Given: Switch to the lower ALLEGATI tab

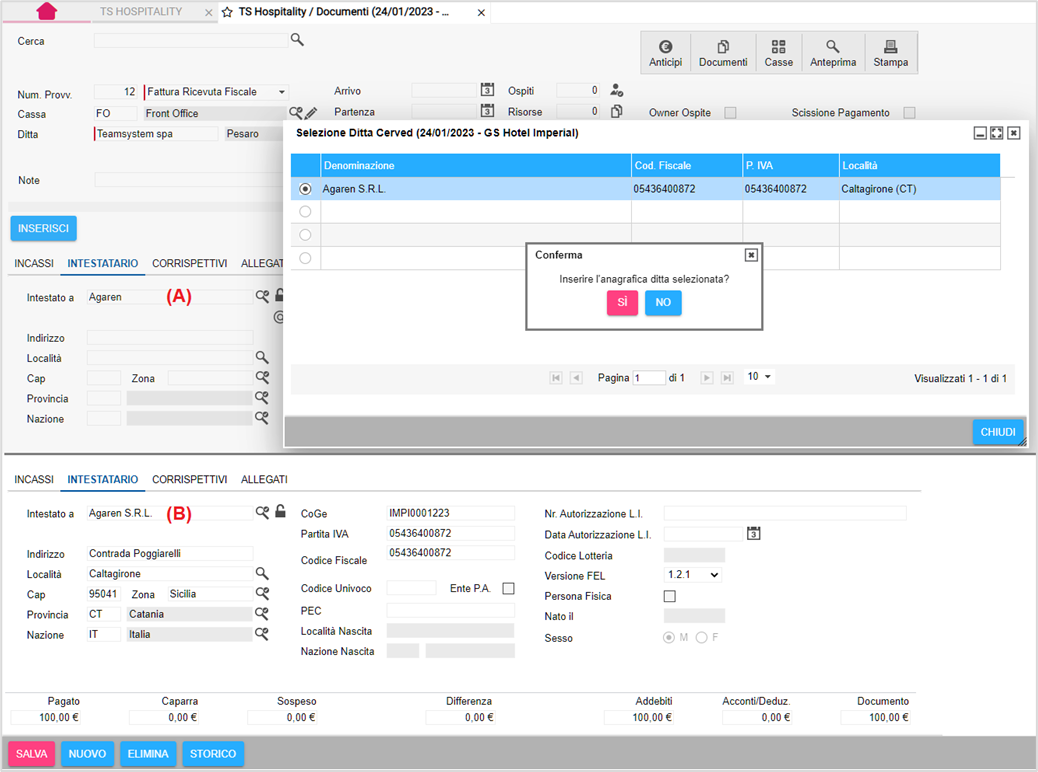Looking at the screenshot, I should (x=264, y=479).
